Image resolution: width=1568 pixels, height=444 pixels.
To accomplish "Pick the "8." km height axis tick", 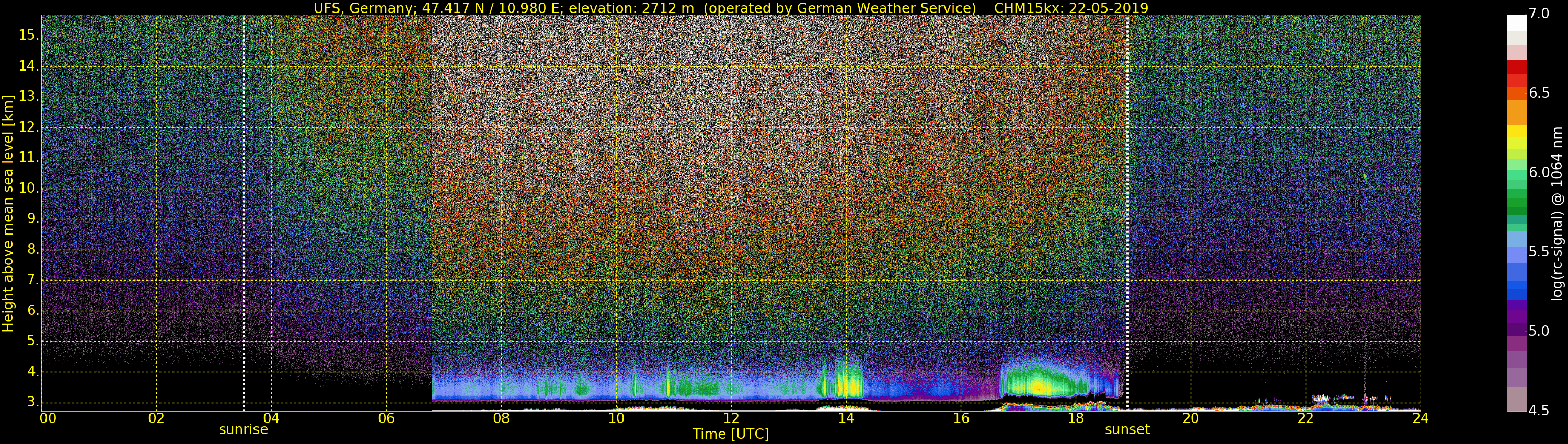I will (32, 250).
